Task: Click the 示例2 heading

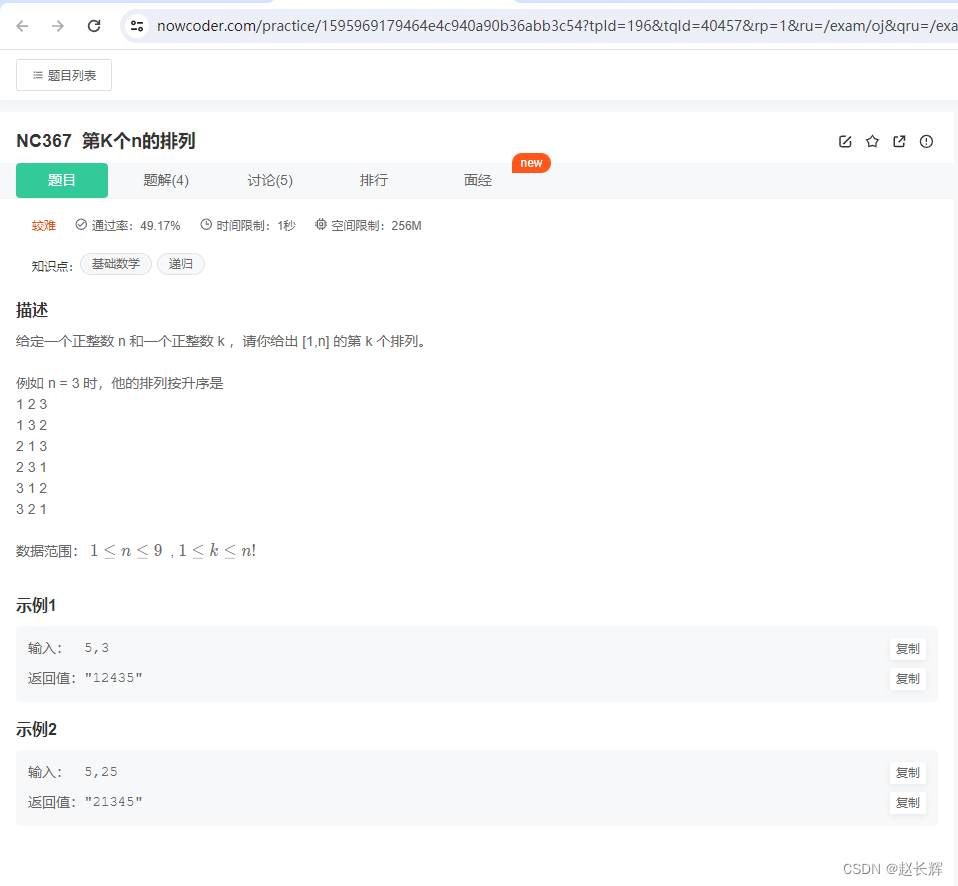Action: [x=36, y=730]
